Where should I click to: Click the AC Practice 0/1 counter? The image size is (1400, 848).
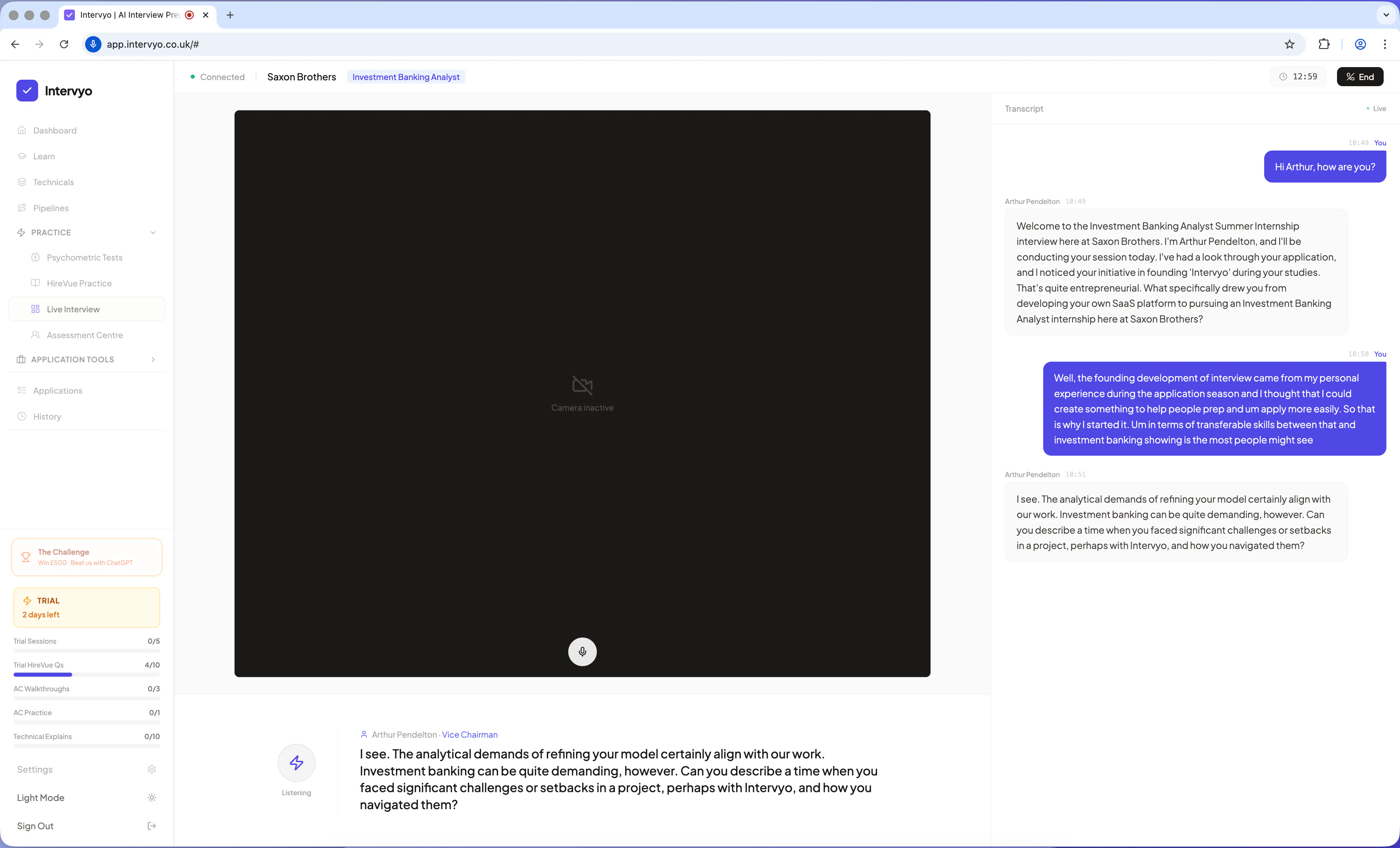[155, 713]
